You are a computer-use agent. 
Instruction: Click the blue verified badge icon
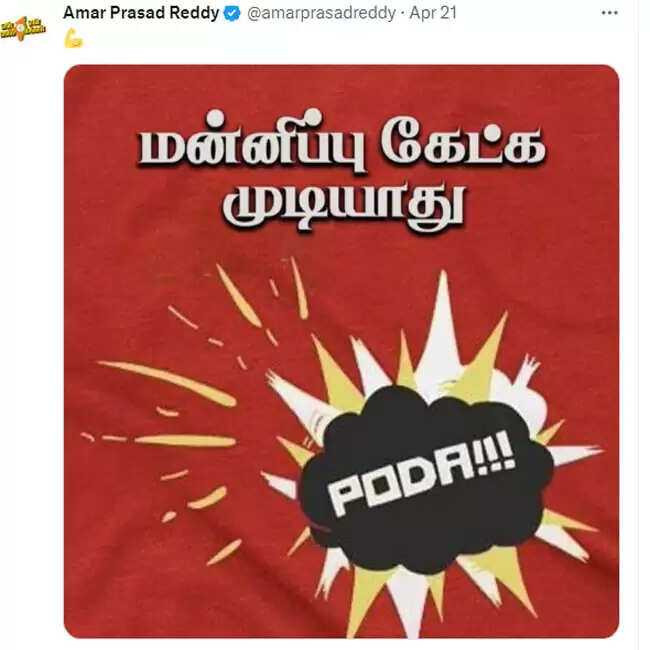pos(232,14)
